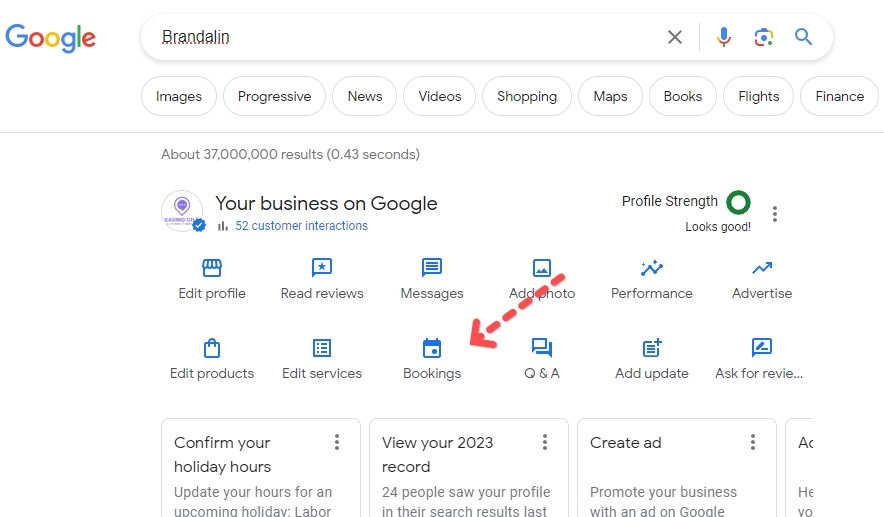
Task: Click the customer interactions bar chart icon
Action: (223, 226)
